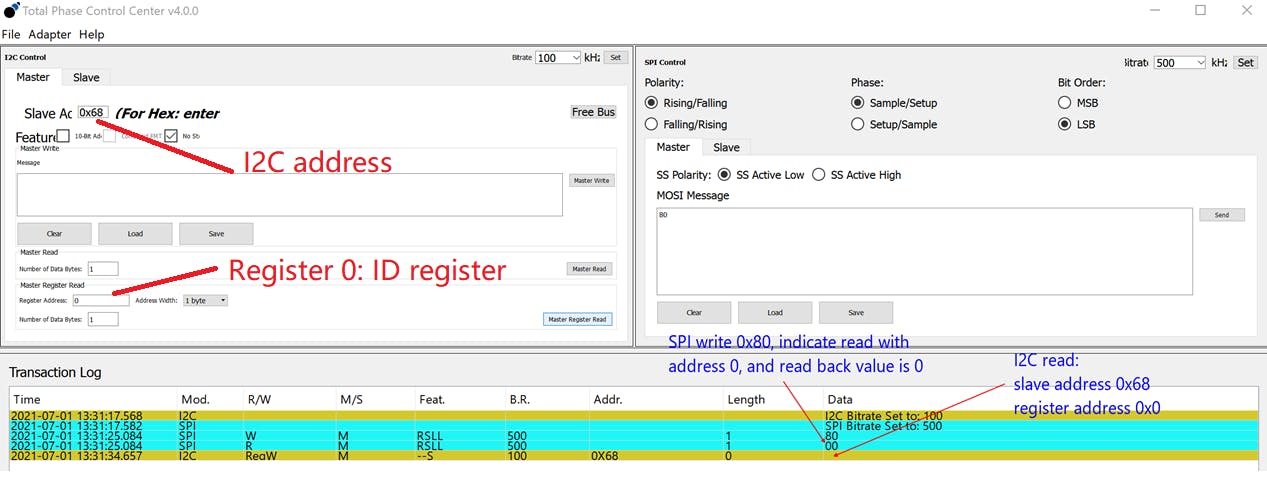The height and width of the screenshot is (493, 1267).
Task: Click the Slave Address input field
Action: click(92, 112)
